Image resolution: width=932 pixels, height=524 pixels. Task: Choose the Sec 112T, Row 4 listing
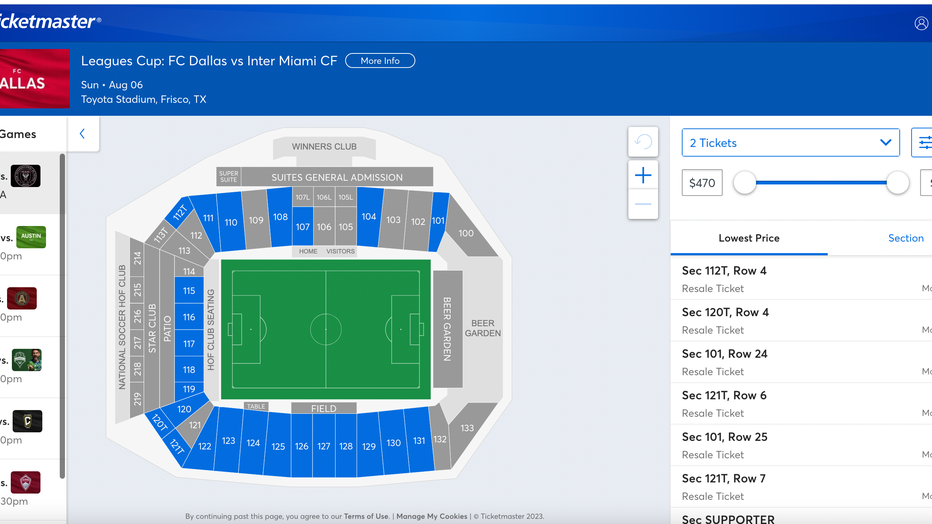(x=801, y=279)
